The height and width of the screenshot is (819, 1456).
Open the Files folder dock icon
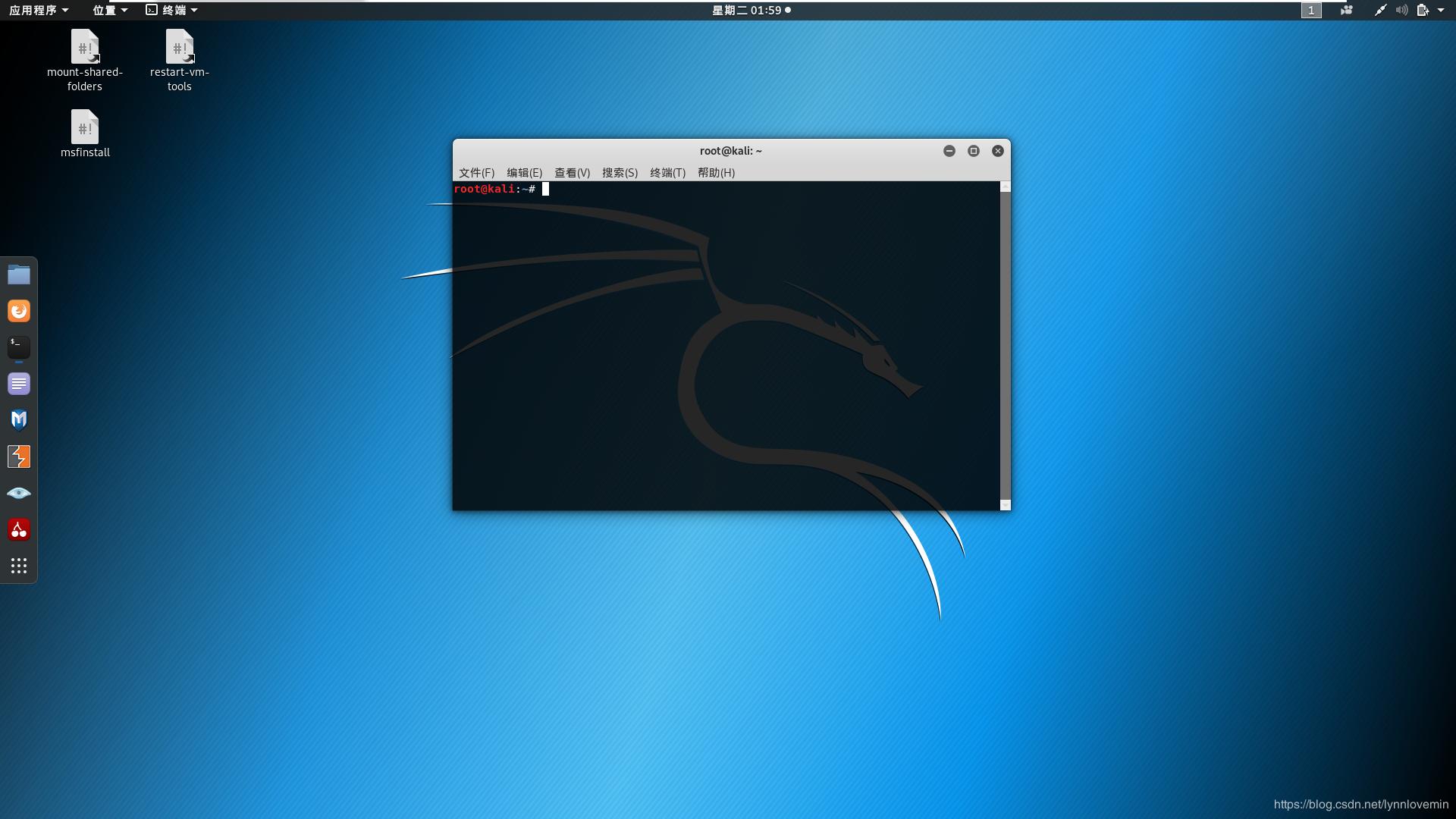19,275
